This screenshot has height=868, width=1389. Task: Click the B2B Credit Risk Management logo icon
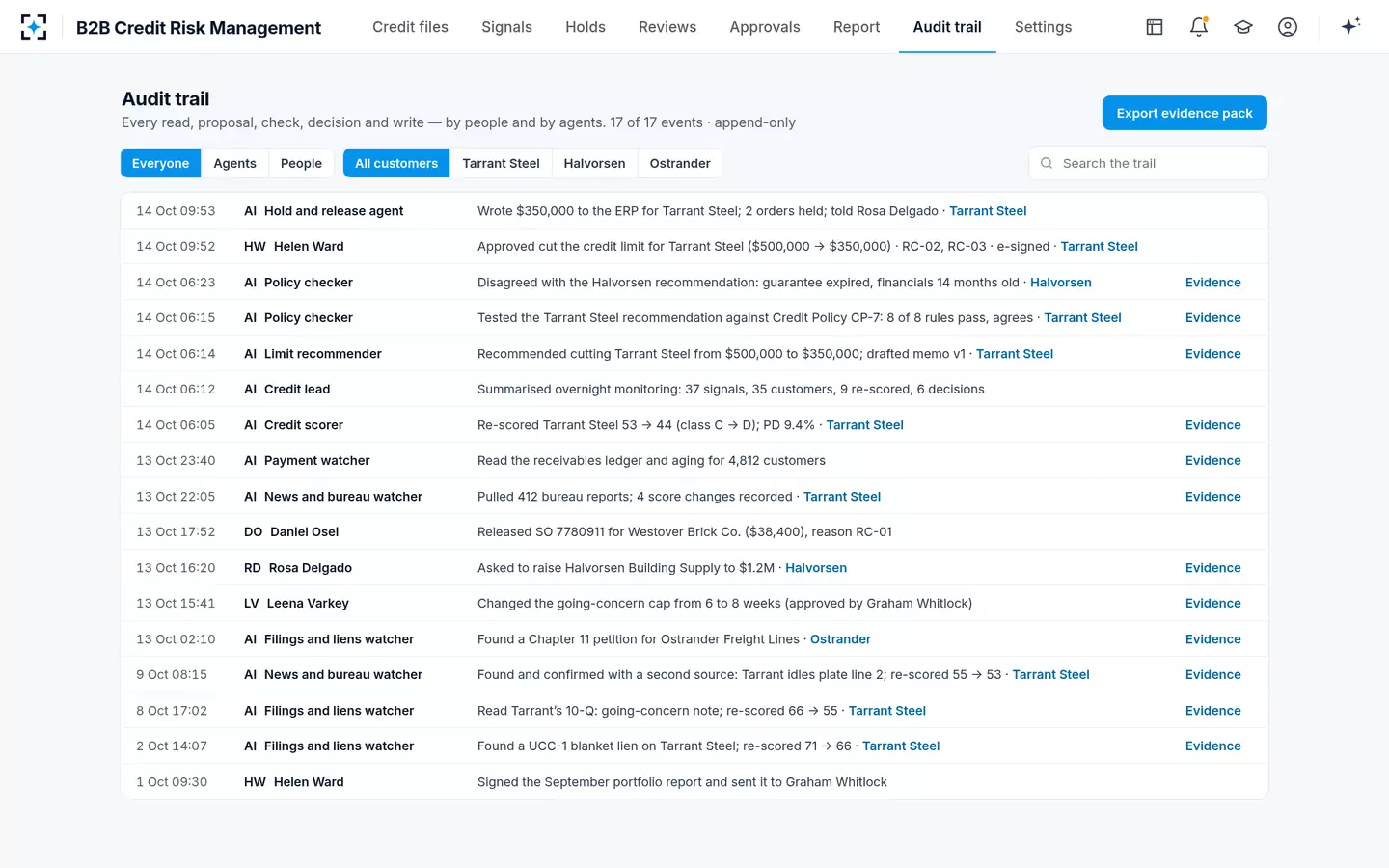click(x=34, y=27)
